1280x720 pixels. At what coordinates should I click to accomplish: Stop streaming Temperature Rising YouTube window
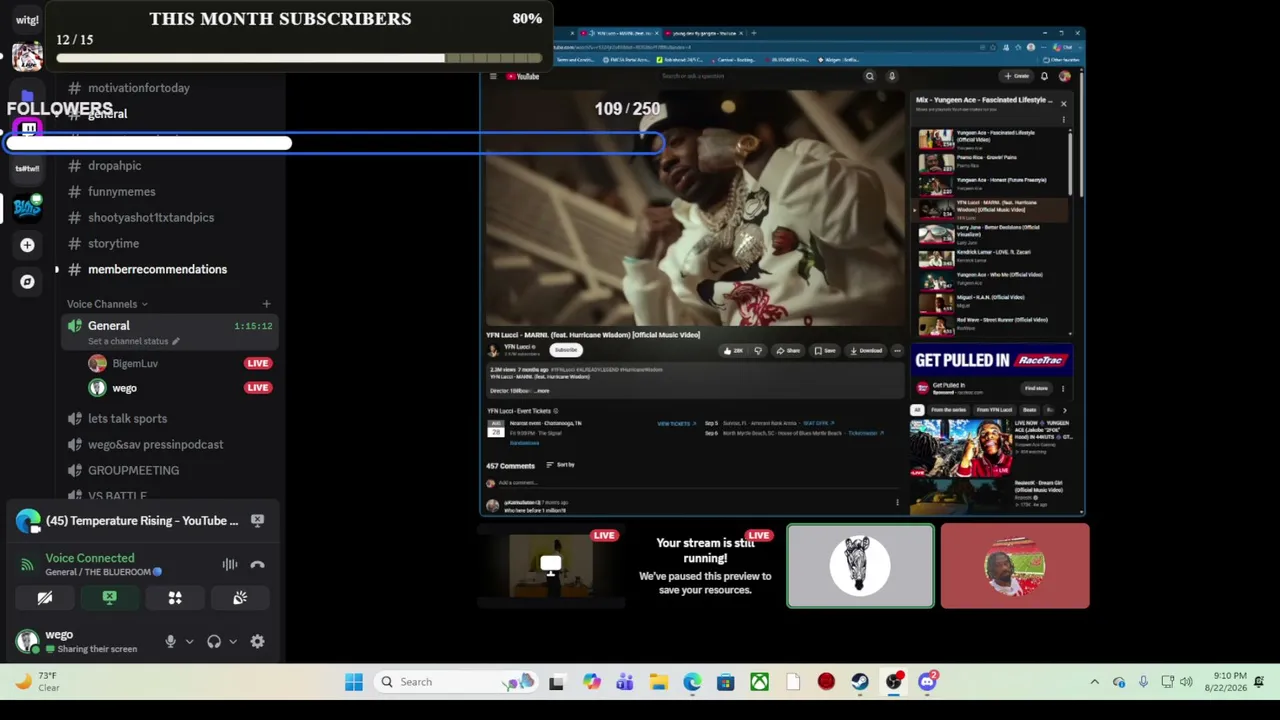tap(257, 520)
